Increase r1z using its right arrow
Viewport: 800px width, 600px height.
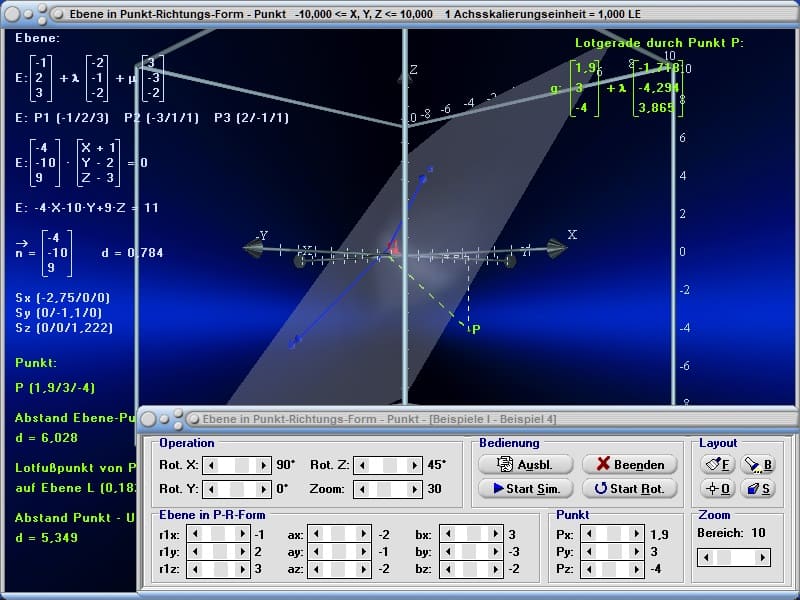tap(243, 569)
